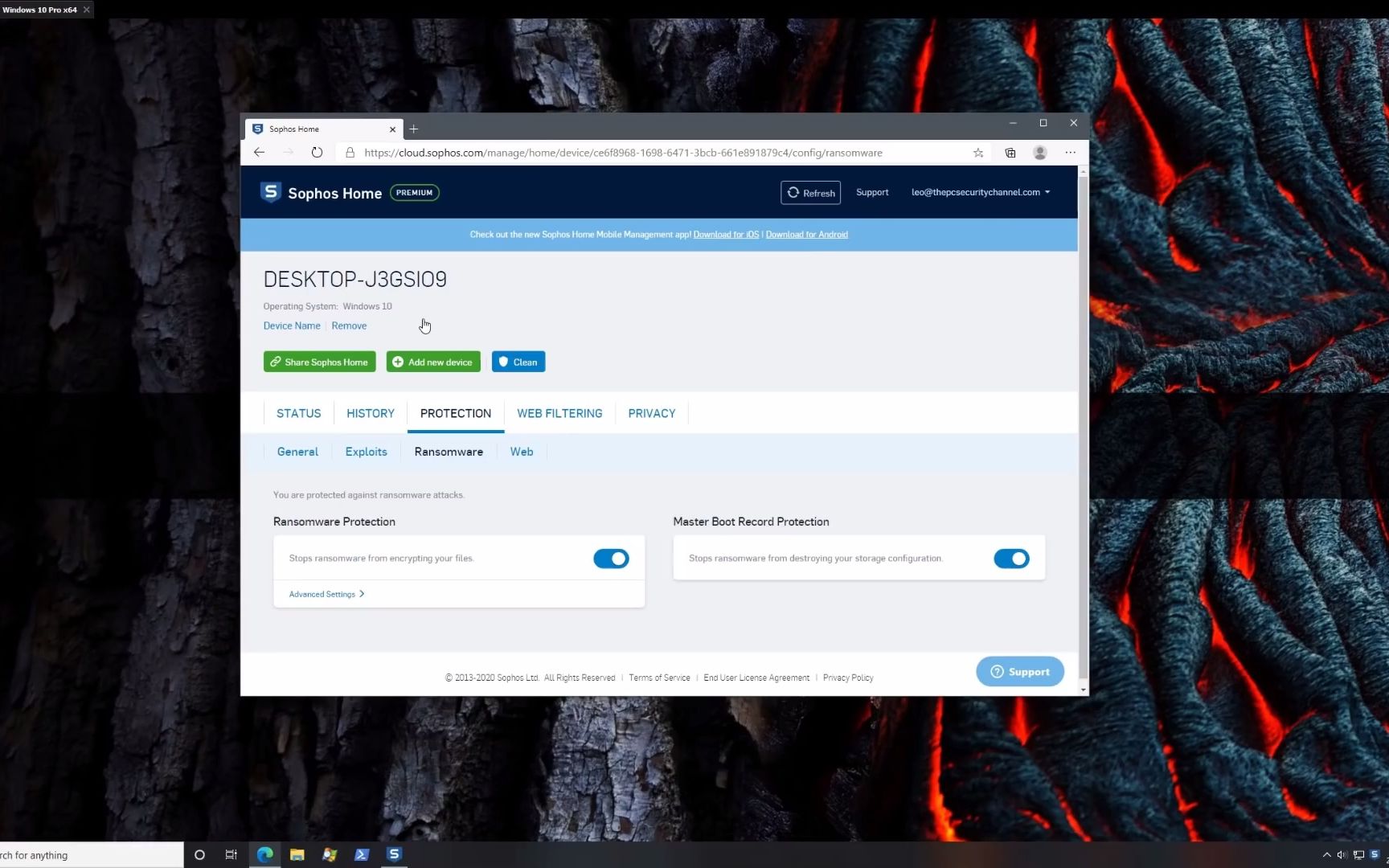Open the PowerShell taskbar icon
The width and height of the screenshot is (1389, 868).
362,854
